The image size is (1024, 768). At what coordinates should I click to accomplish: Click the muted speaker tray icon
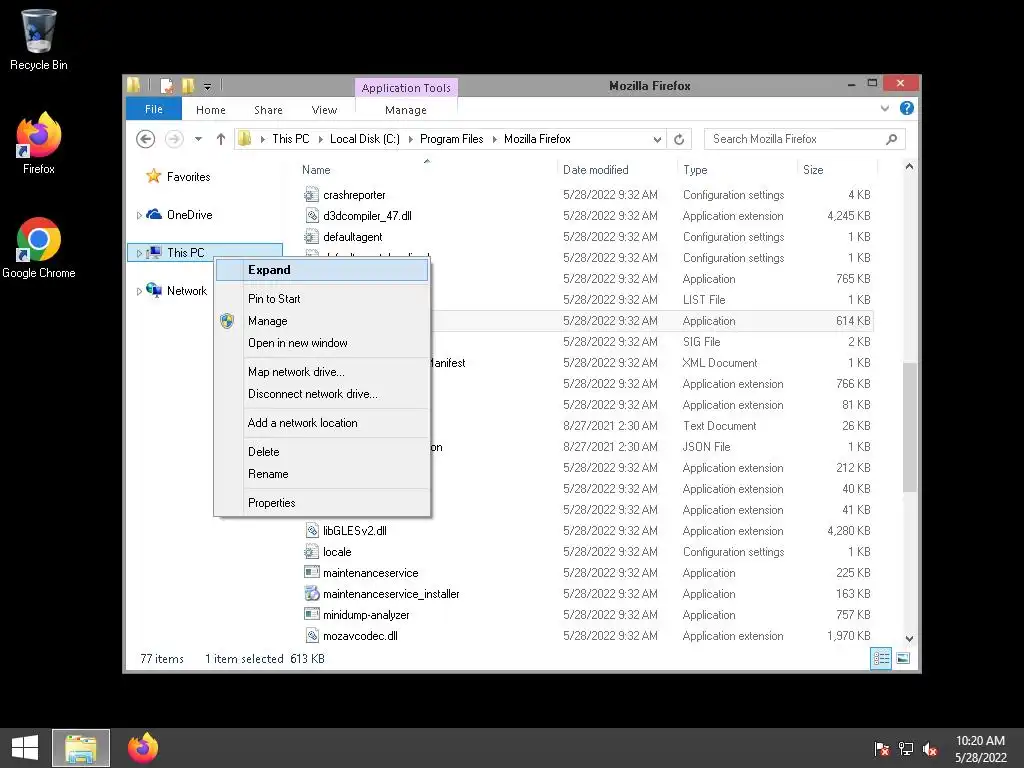pyautogui.click(x=930, y=749)
